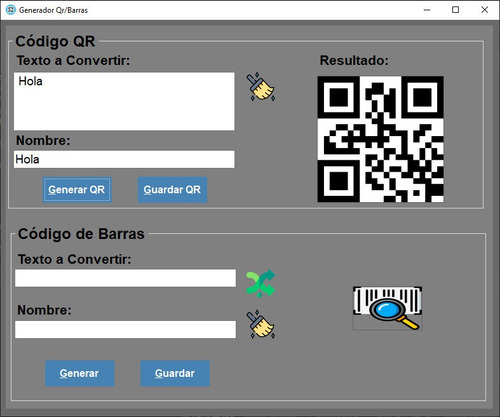The image size is (500, 417).
Task: Save the QR with Guardar QR
Action: coord(172,190)
